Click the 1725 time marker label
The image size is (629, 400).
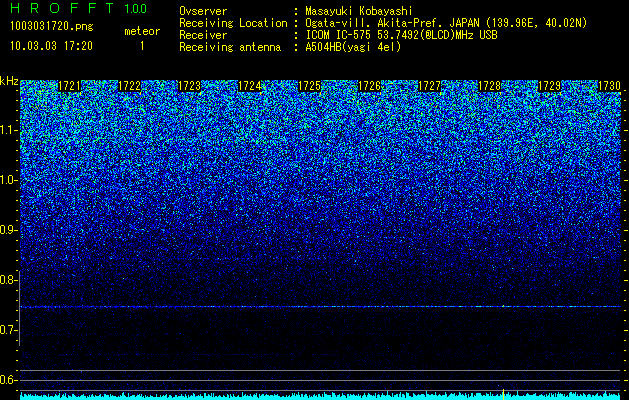(x=309, y=86)
